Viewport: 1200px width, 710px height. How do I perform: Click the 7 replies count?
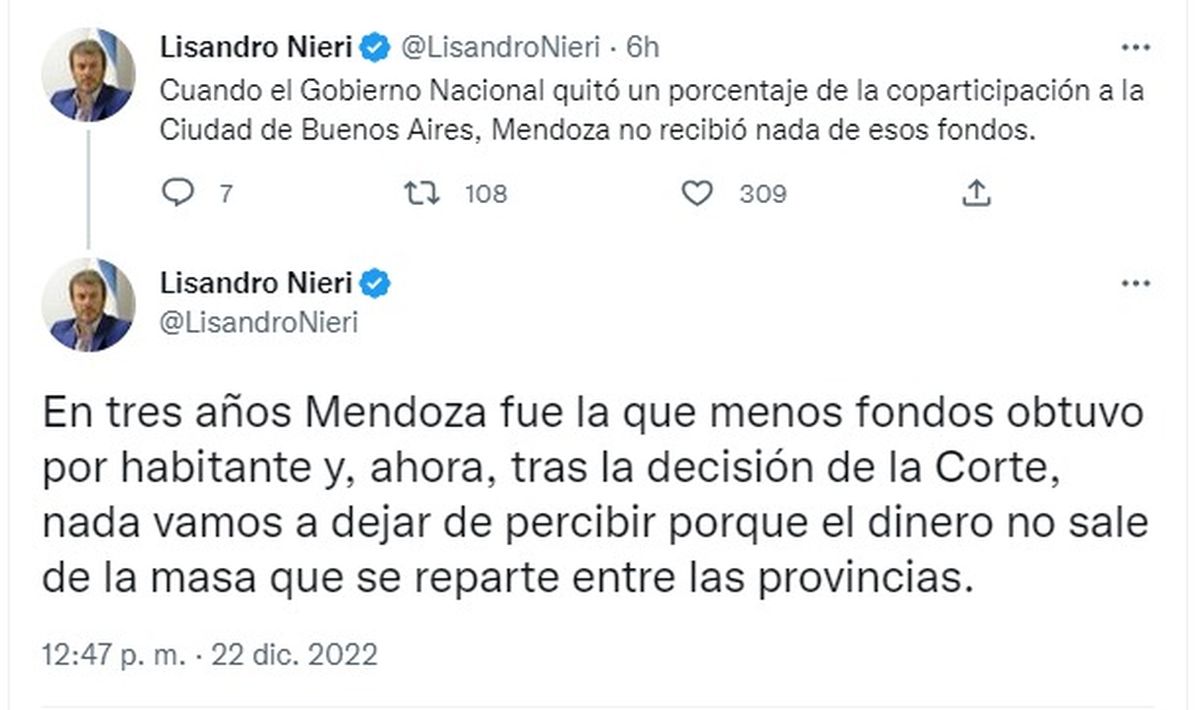[x=225, y=194]
